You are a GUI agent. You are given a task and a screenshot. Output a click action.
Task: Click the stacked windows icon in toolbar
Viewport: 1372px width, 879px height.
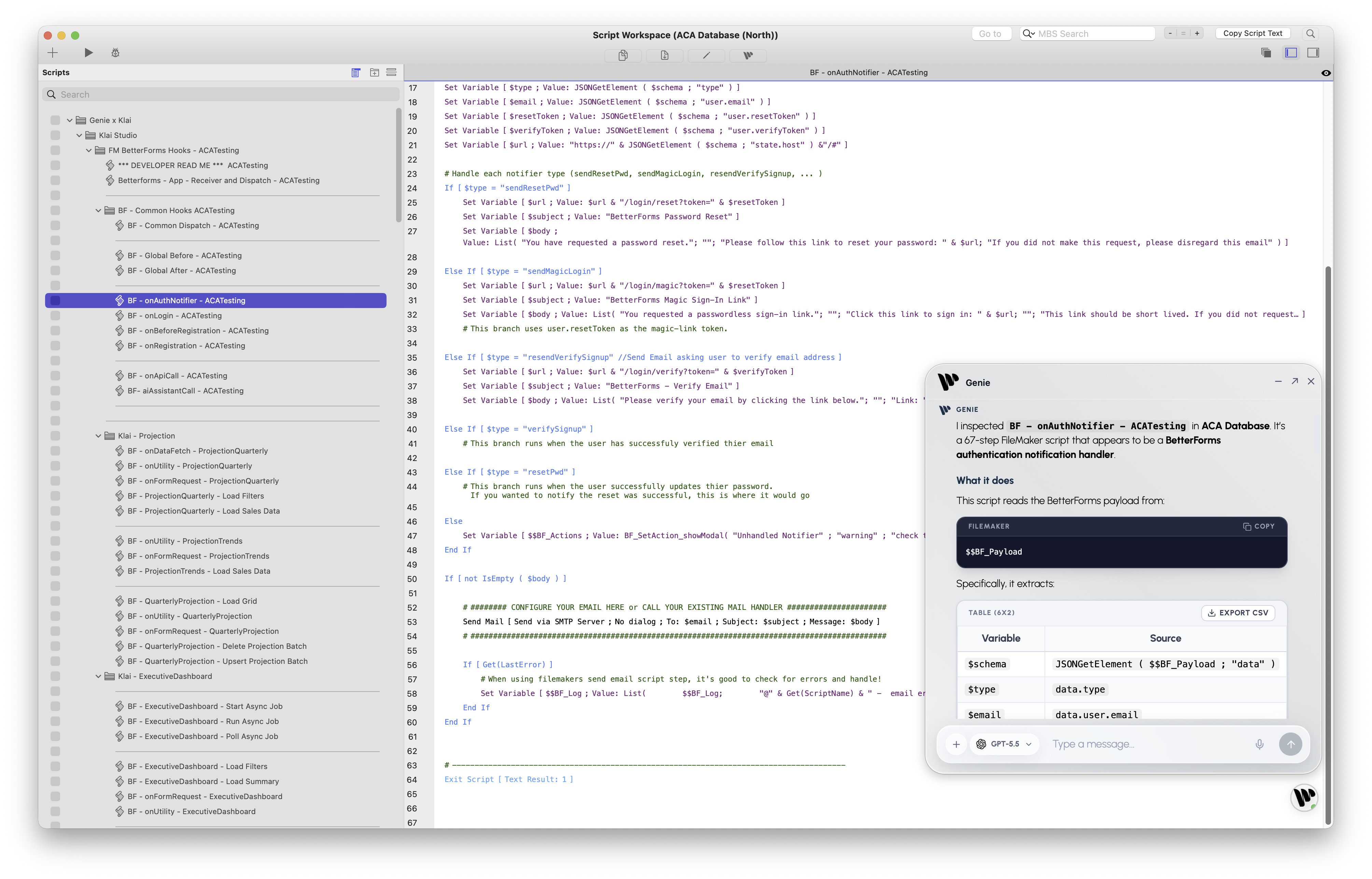coord(1266,53)
